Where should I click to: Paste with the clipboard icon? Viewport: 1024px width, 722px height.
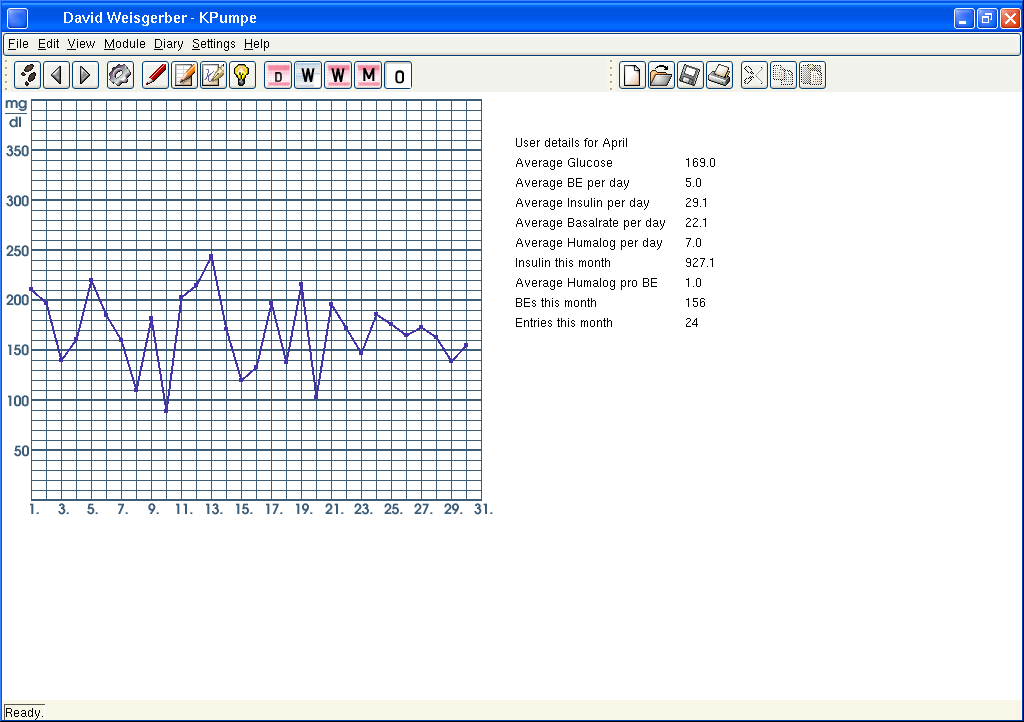click(812, 75)
